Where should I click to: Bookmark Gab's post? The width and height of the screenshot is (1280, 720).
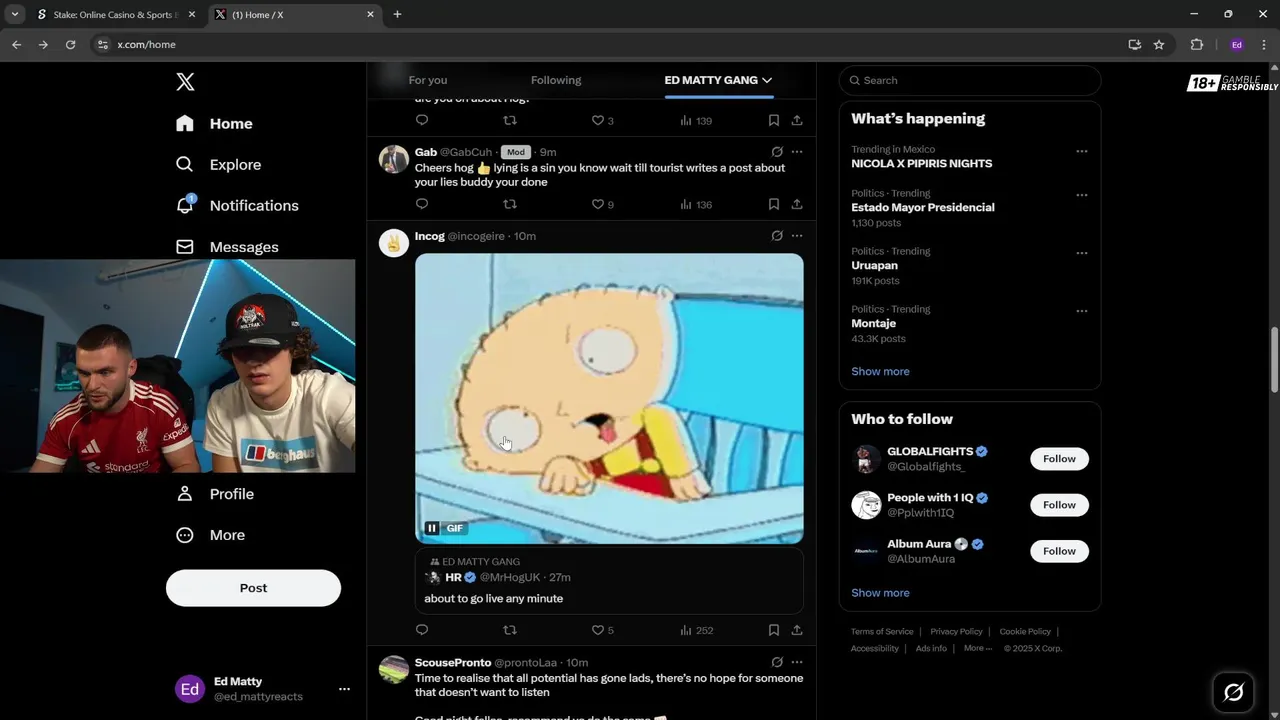774,204
